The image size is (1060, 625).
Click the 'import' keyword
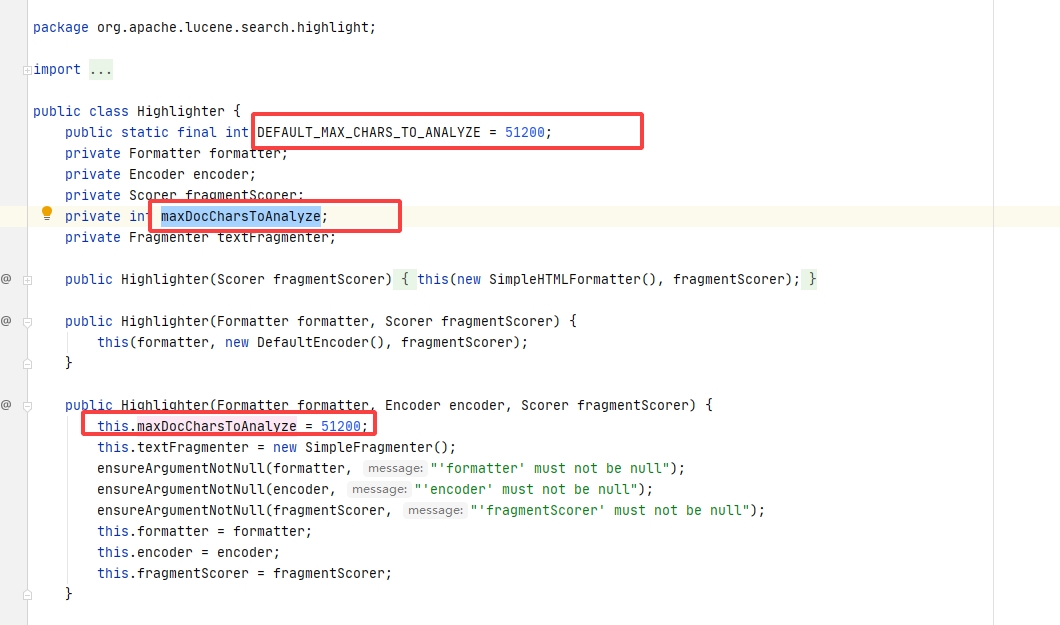[57, 70]
